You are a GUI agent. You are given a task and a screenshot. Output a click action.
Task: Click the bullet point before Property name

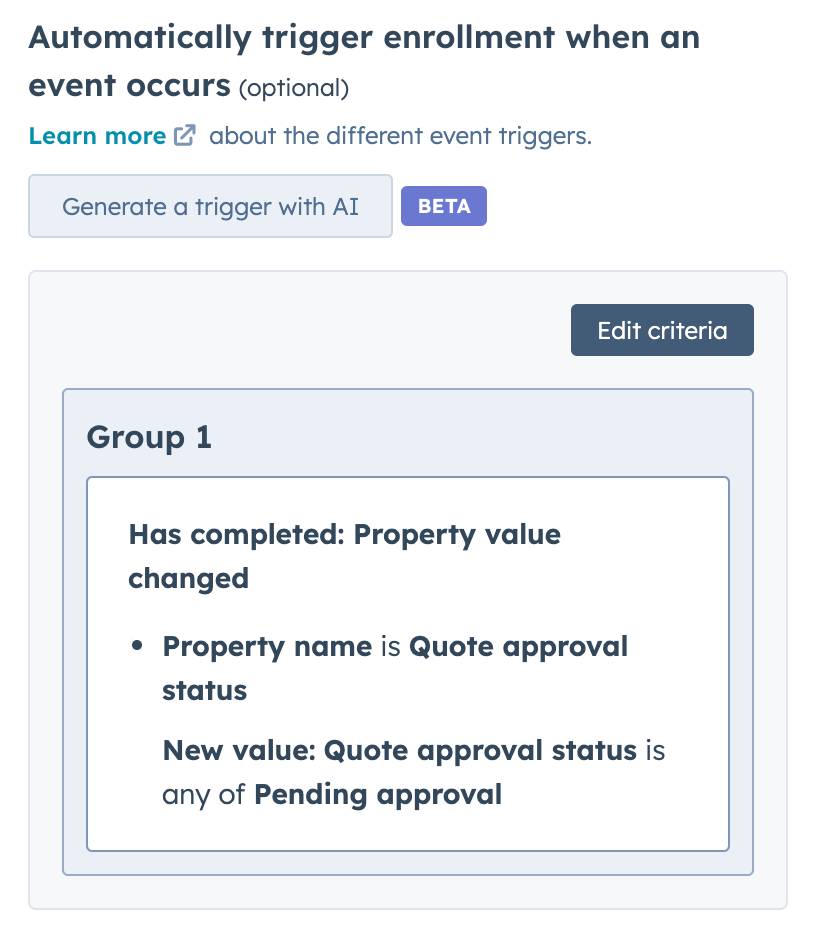point(137,647)
